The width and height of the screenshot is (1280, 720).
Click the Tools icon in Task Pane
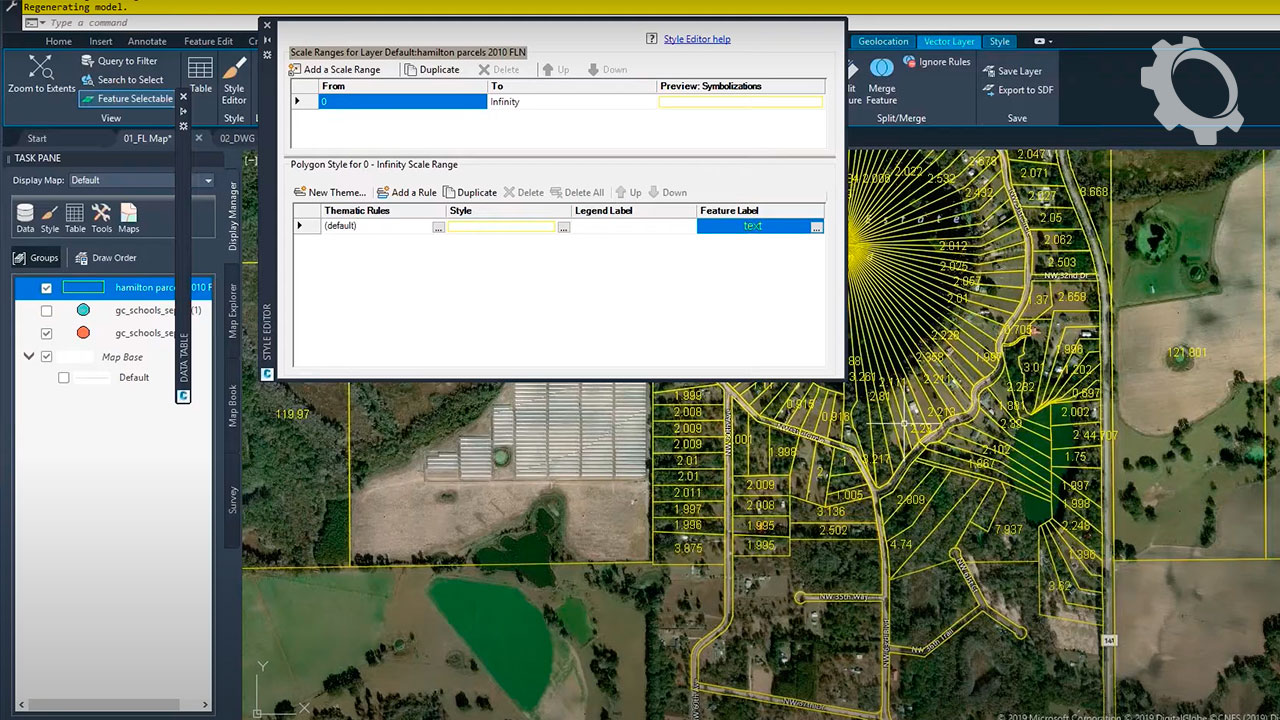pyautogui.click(x=101, y=213)
